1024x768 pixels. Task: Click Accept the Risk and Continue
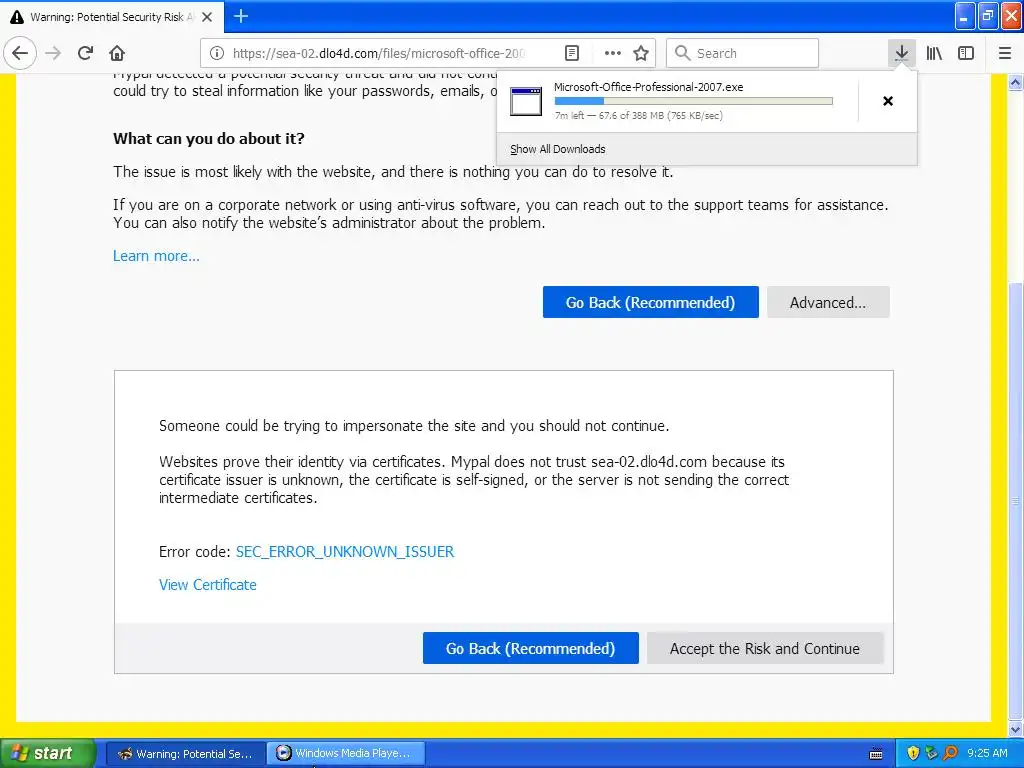click(765, 648)
